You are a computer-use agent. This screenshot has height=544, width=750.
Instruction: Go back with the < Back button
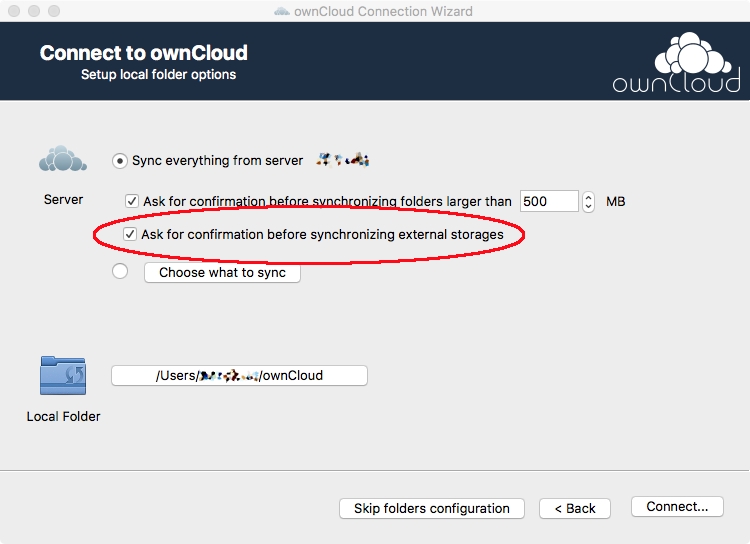tap(575, 508)
